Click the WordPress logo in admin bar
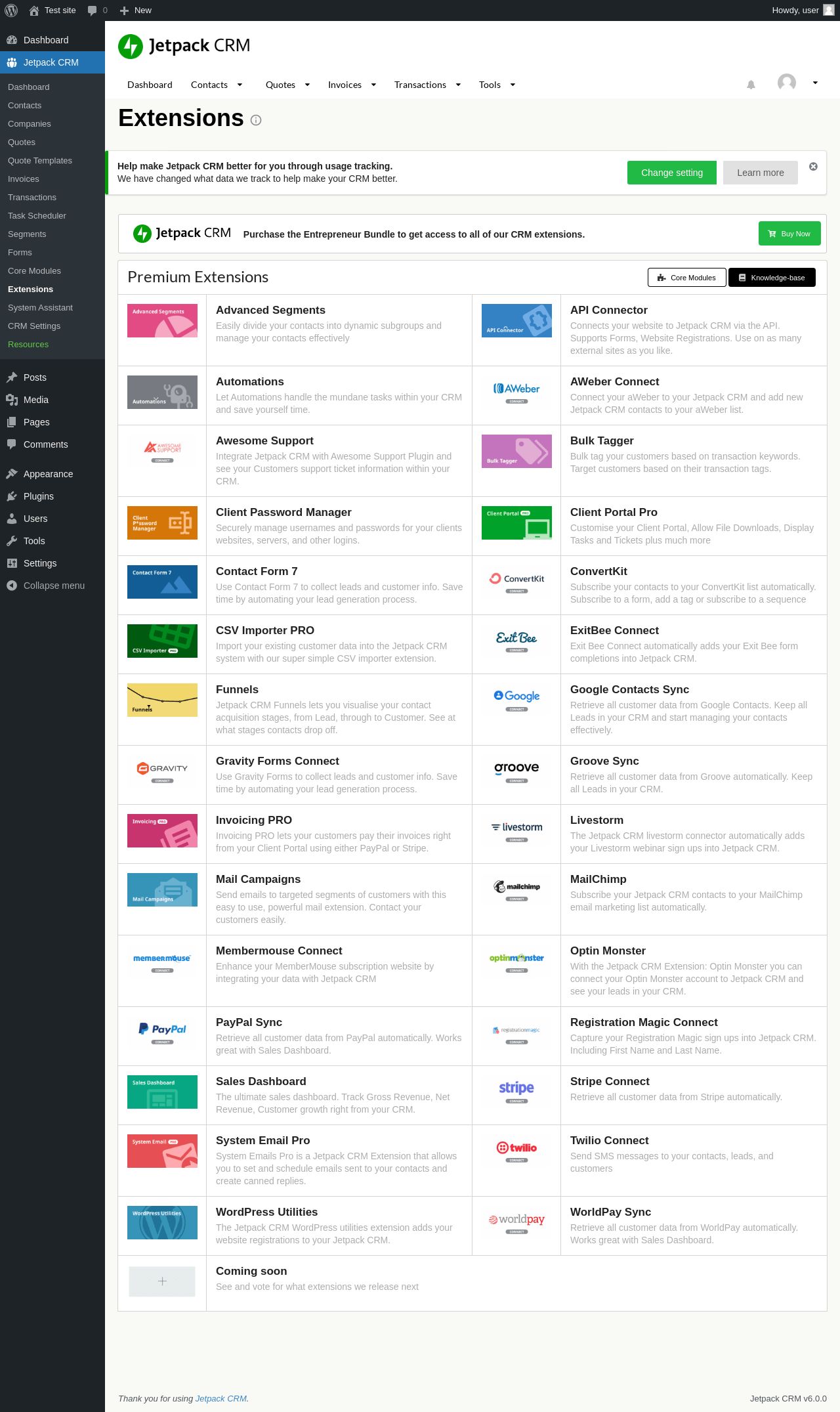This screenshot has width=840, height=1412. tap(11, 11)
